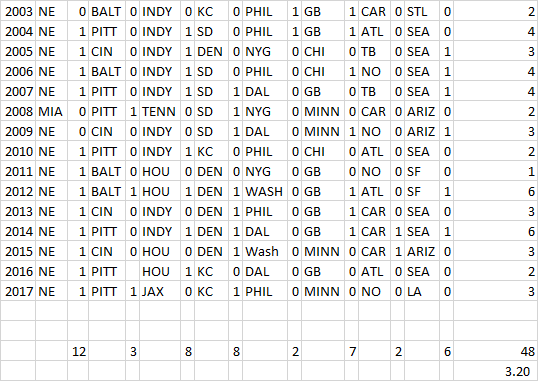The height and width of the screenshot is (381, 538).
Task: Select the NO cell in the 2006 row
Action: point(374,71)
